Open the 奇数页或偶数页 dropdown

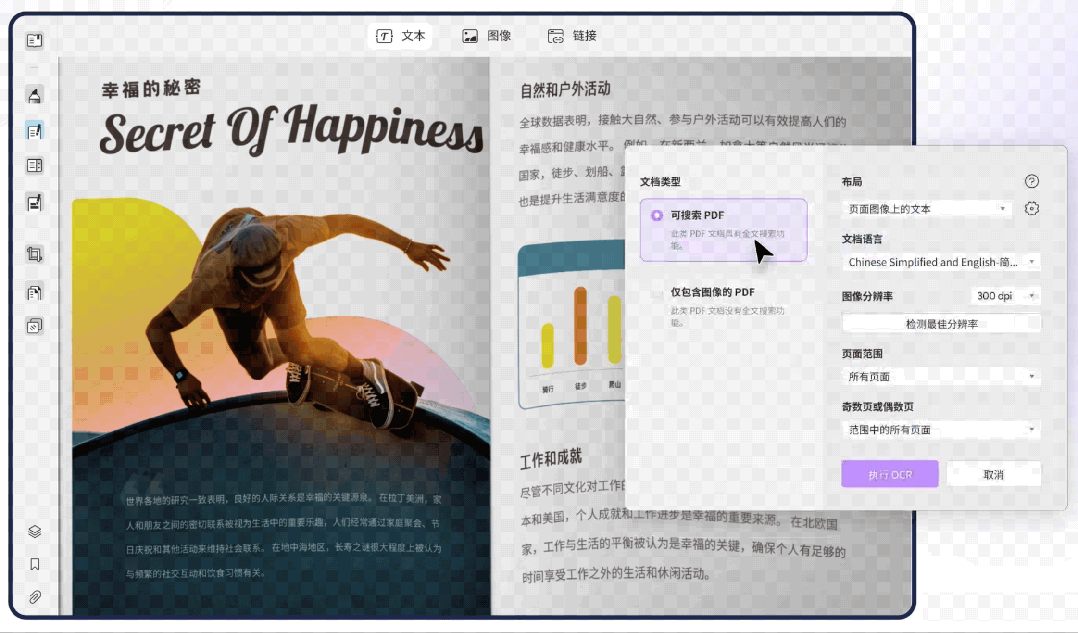coord(940,430)
